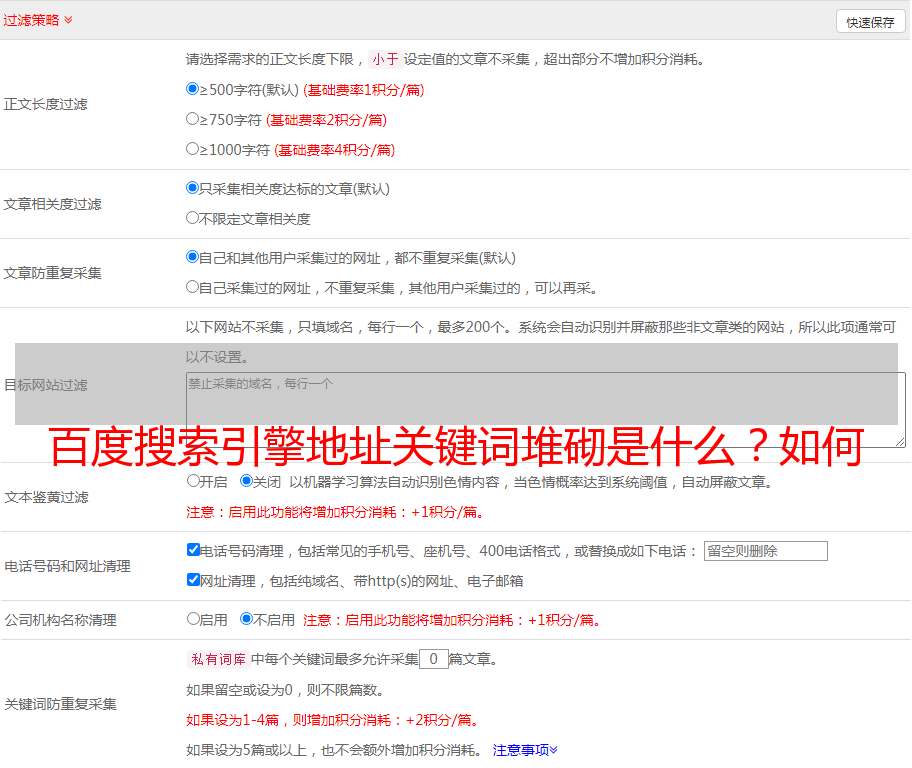
Task: Choose the ≥1000字符 length filter
Action: (193, 149)
